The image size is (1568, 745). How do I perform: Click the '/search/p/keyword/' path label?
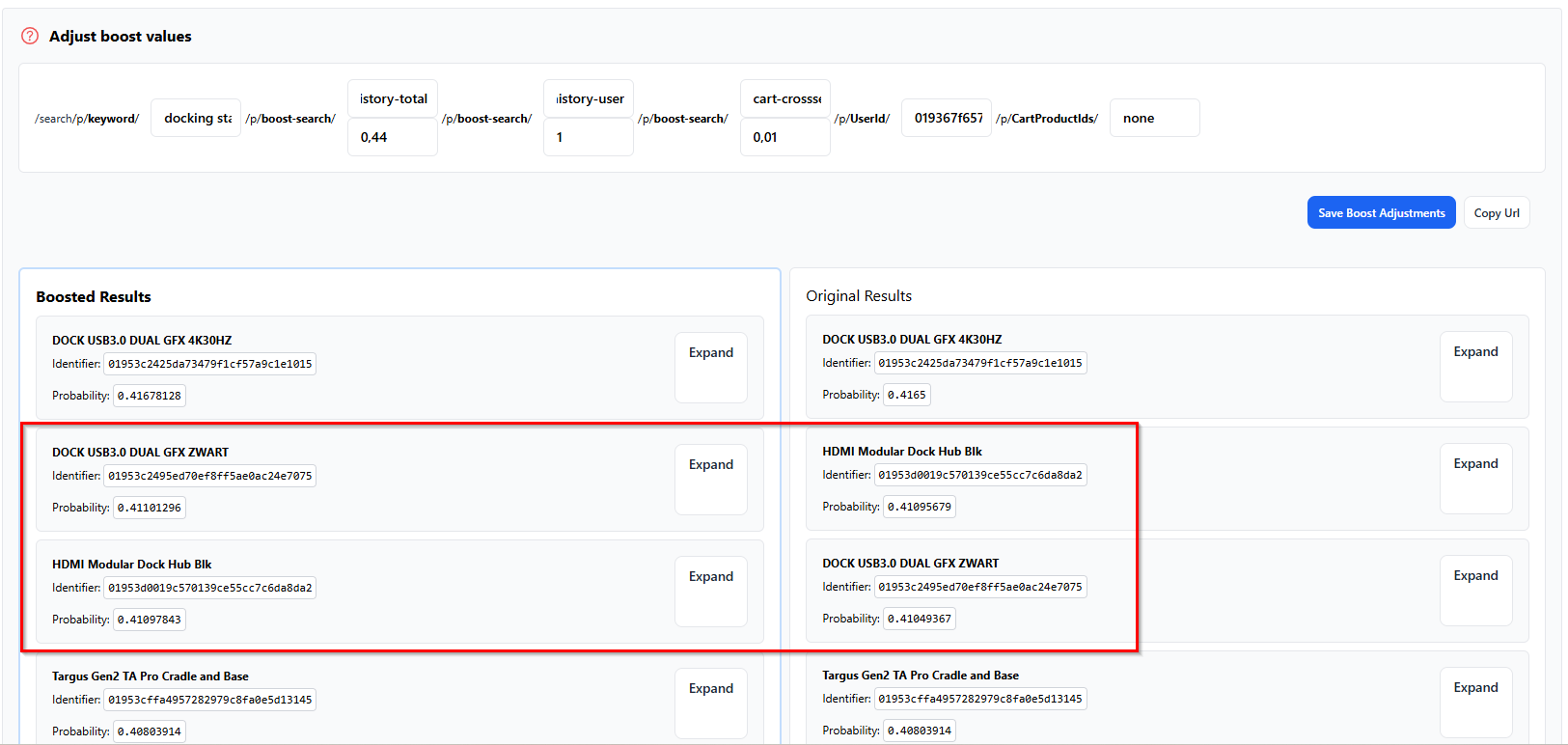[x=87, y=119]
